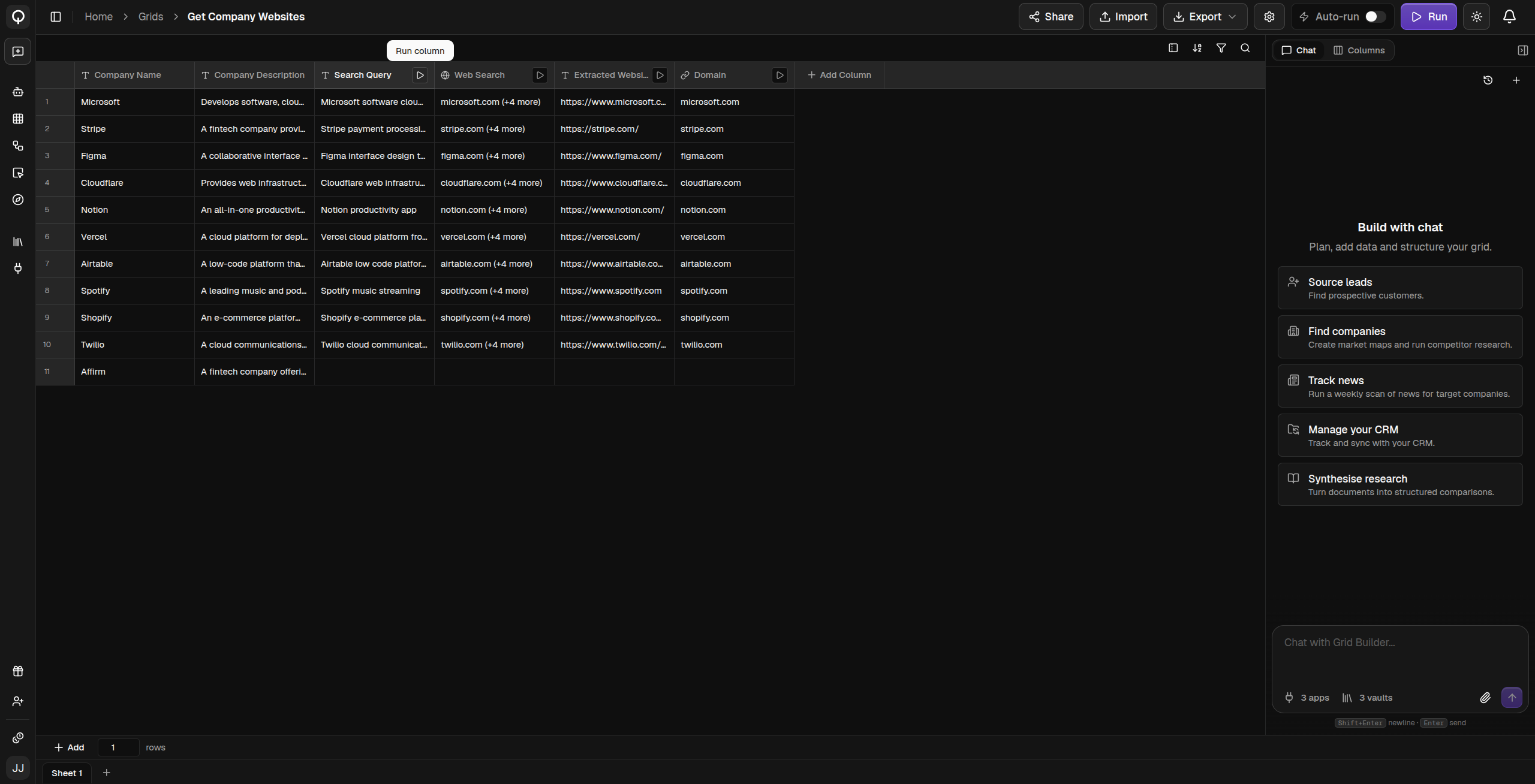Open the sort icon in grid toolbar
This screenshot has width=1535, height=784.
pyautogui.click(x=1197, y=48)
